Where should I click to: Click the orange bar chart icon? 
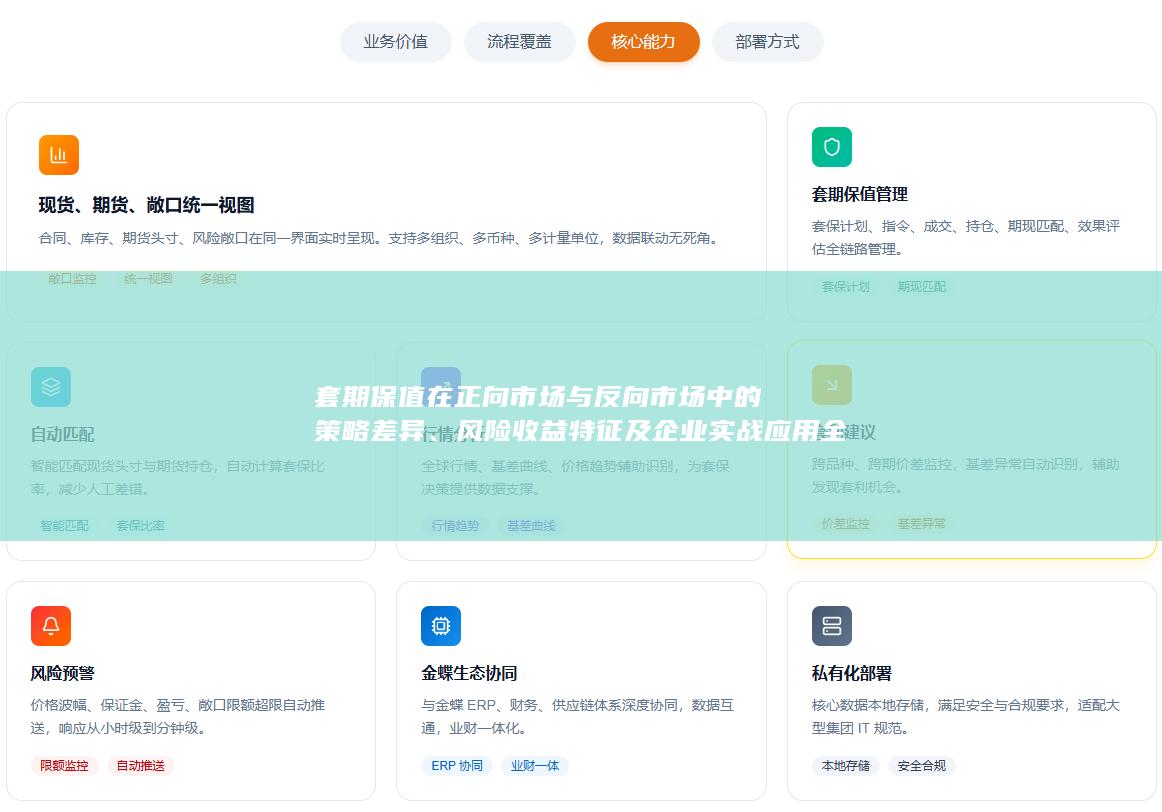[x=59, y=155]
